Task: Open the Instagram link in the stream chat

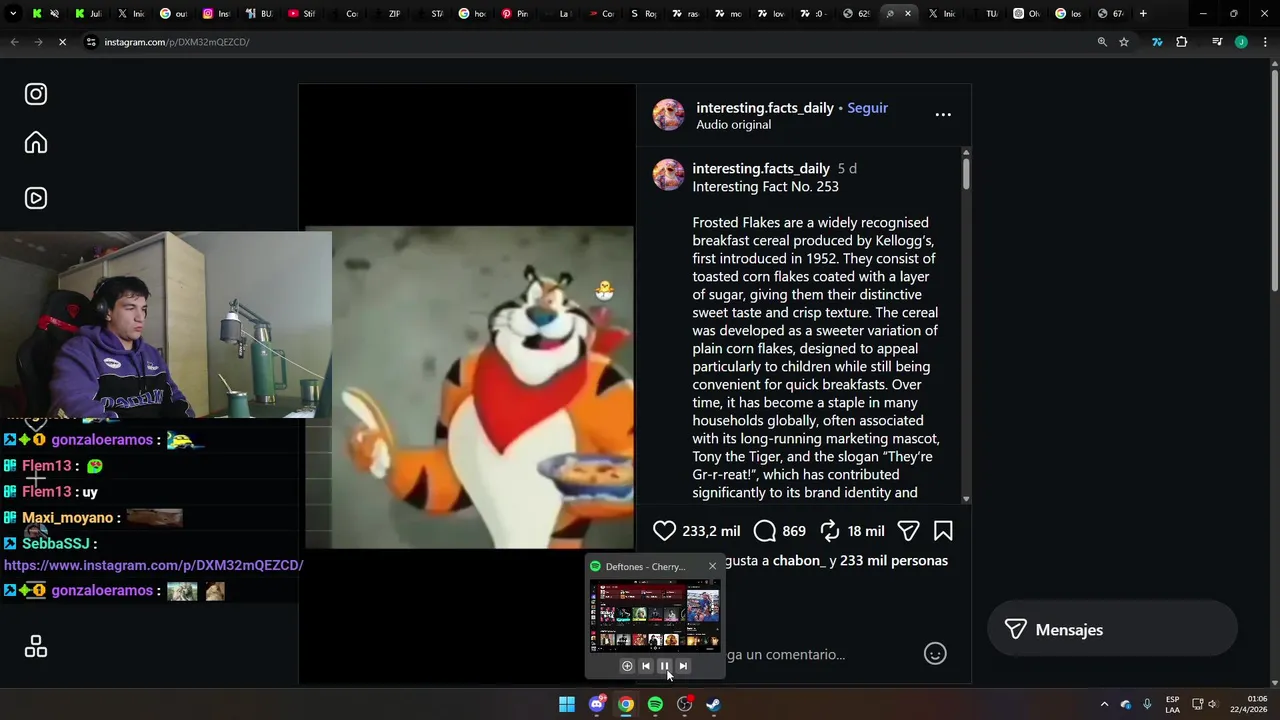Action: click(x=153, y=565)
